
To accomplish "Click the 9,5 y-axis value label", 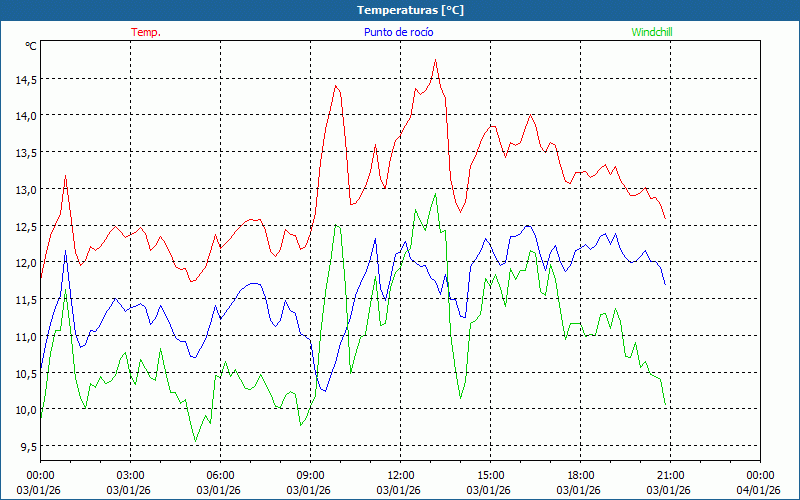I will [26, 446].
